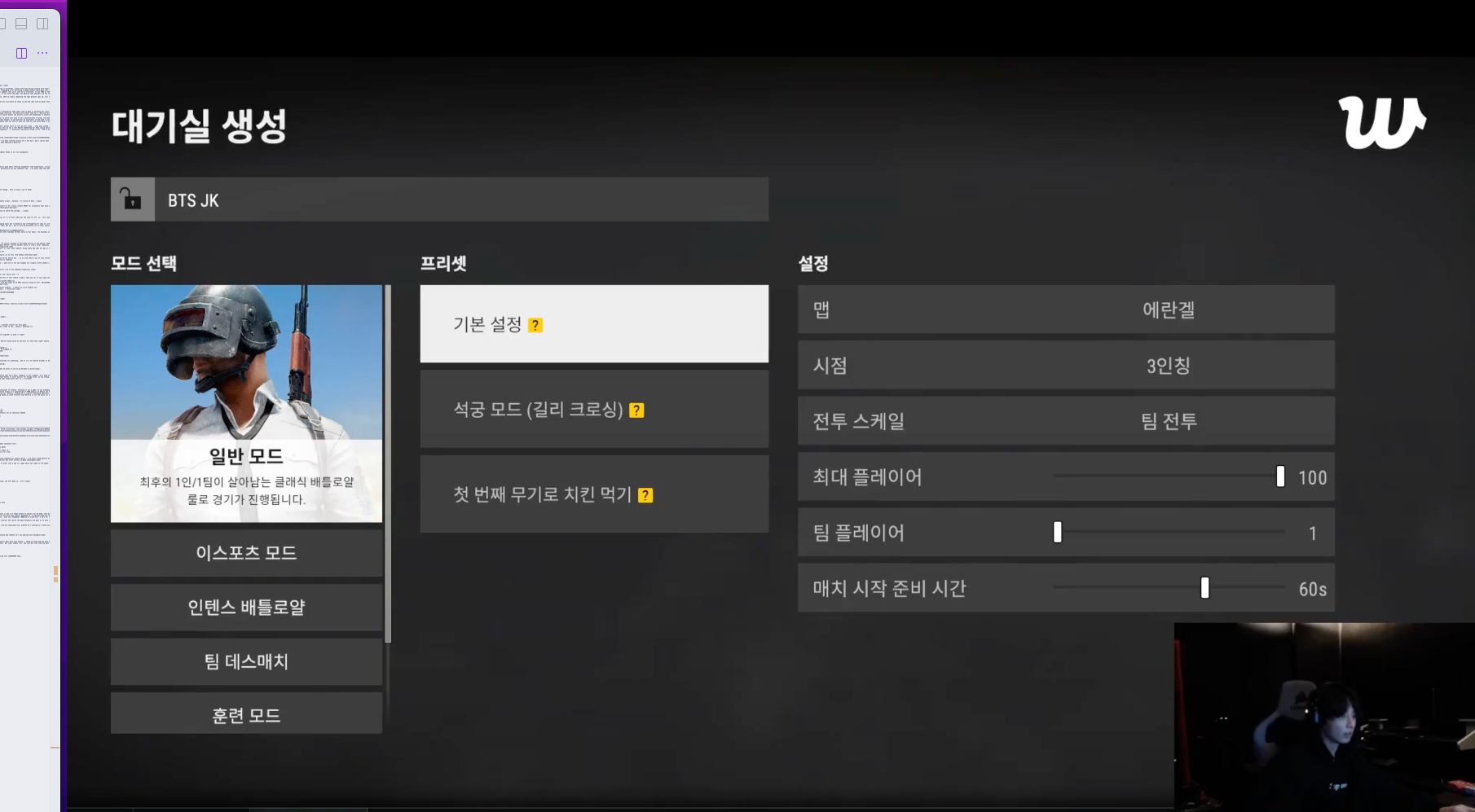Open the 맵 selector showing 에란겔
This screenshot has width=1475, height=812.
[1066, 309]
